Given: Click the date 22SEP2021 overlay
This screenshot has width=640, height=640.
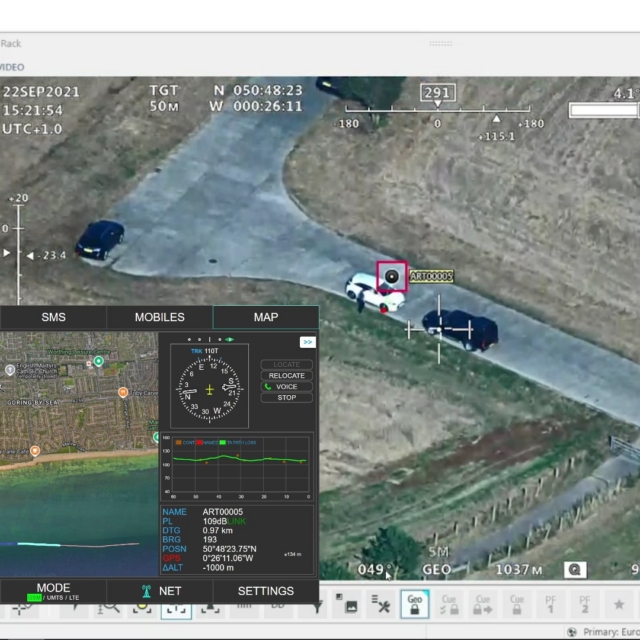Looking at the screenshot, I should tap(41, 92).
